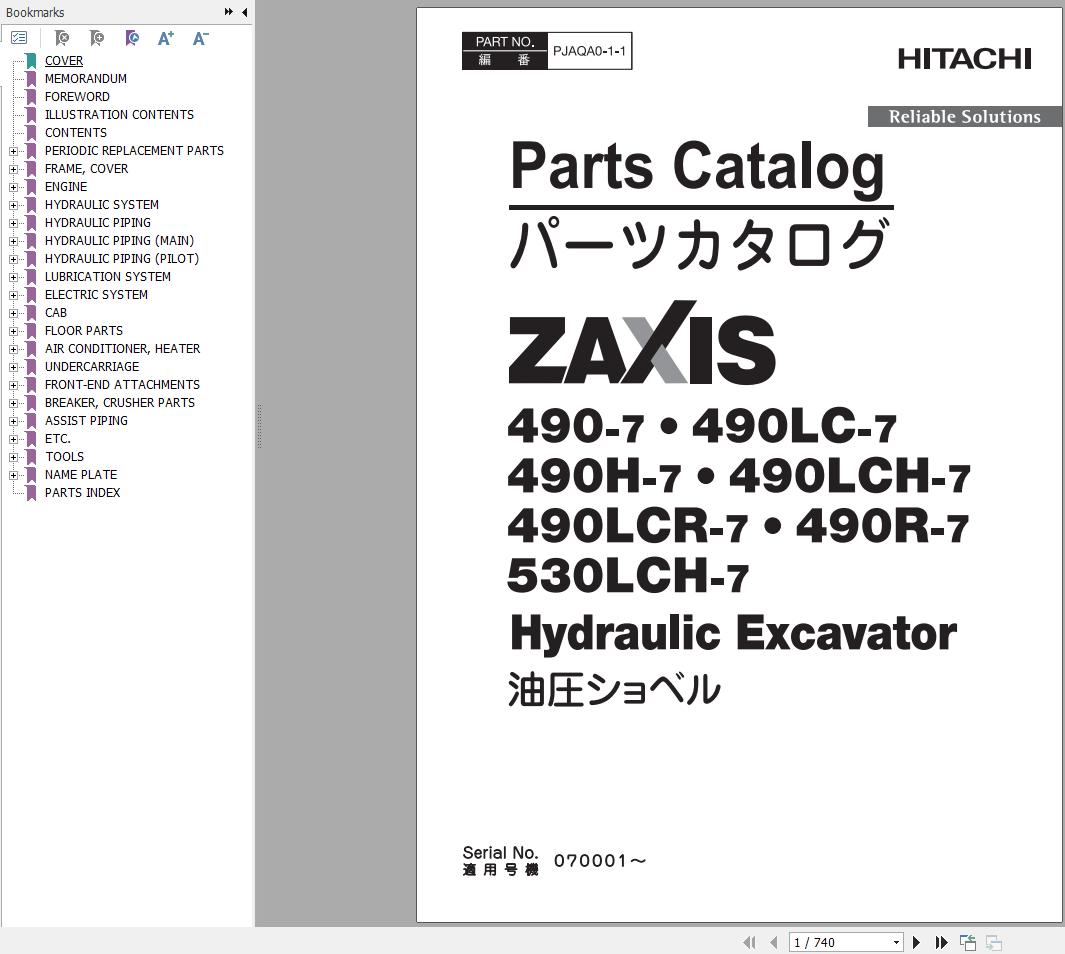Go to the first page arrow
The image size is (1065, 954).
pyautogui.click(x=749, y=942)
